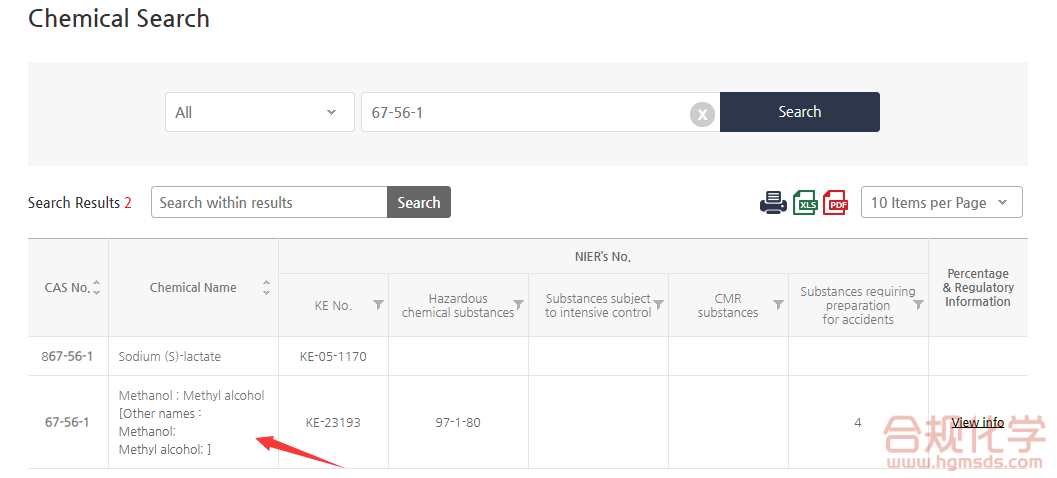Image resolution: width=1057 pixels, height=478 pixels.
Task: Sort by CAS No. column
Action: 97,288
